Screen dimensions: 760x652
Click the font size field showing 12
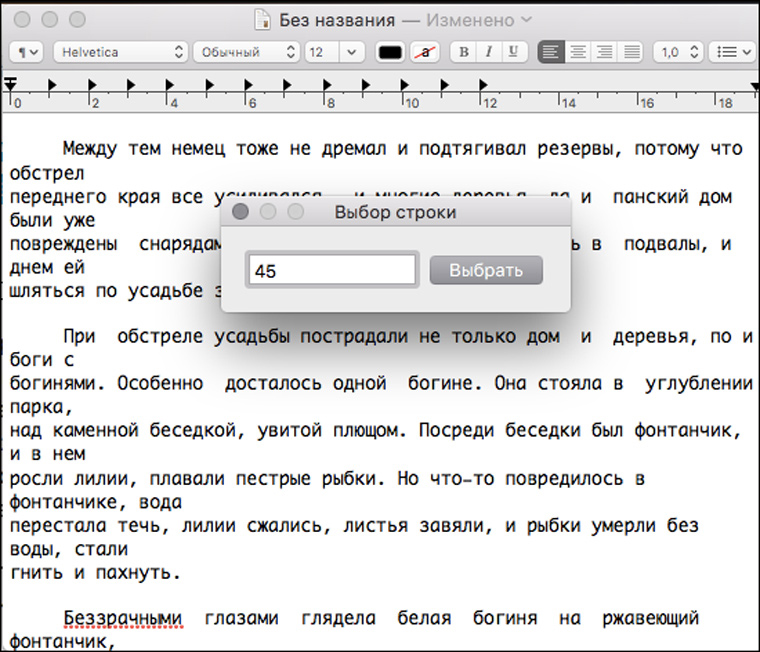(x=322, y=52)
